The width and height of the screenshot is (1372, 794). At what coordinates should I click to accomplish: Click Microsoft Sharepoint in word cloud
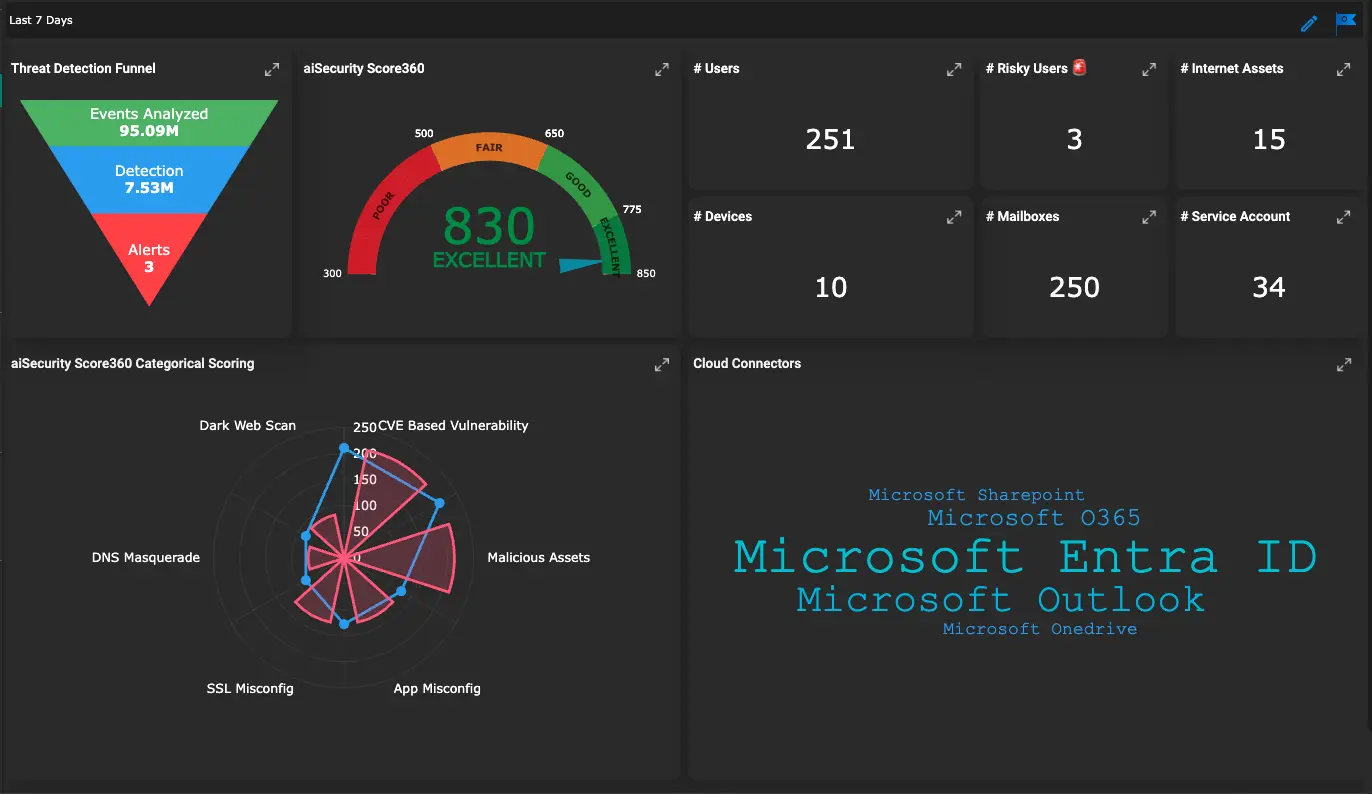point(976,495)
